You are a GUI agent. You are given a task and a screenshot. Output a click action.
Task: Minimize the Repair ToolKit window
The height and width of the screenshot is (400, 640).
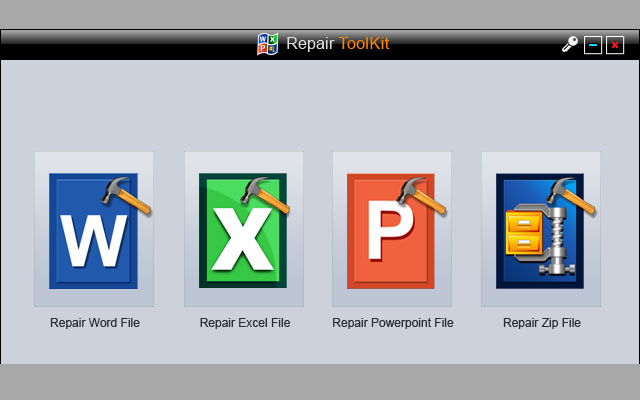point(593,44)
